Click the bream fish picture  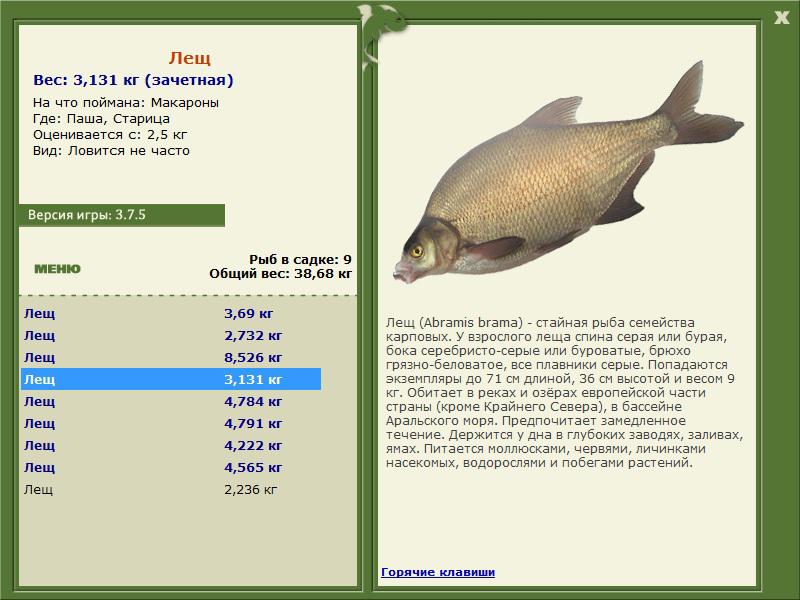pyautogui.click(x=568, y=172)
